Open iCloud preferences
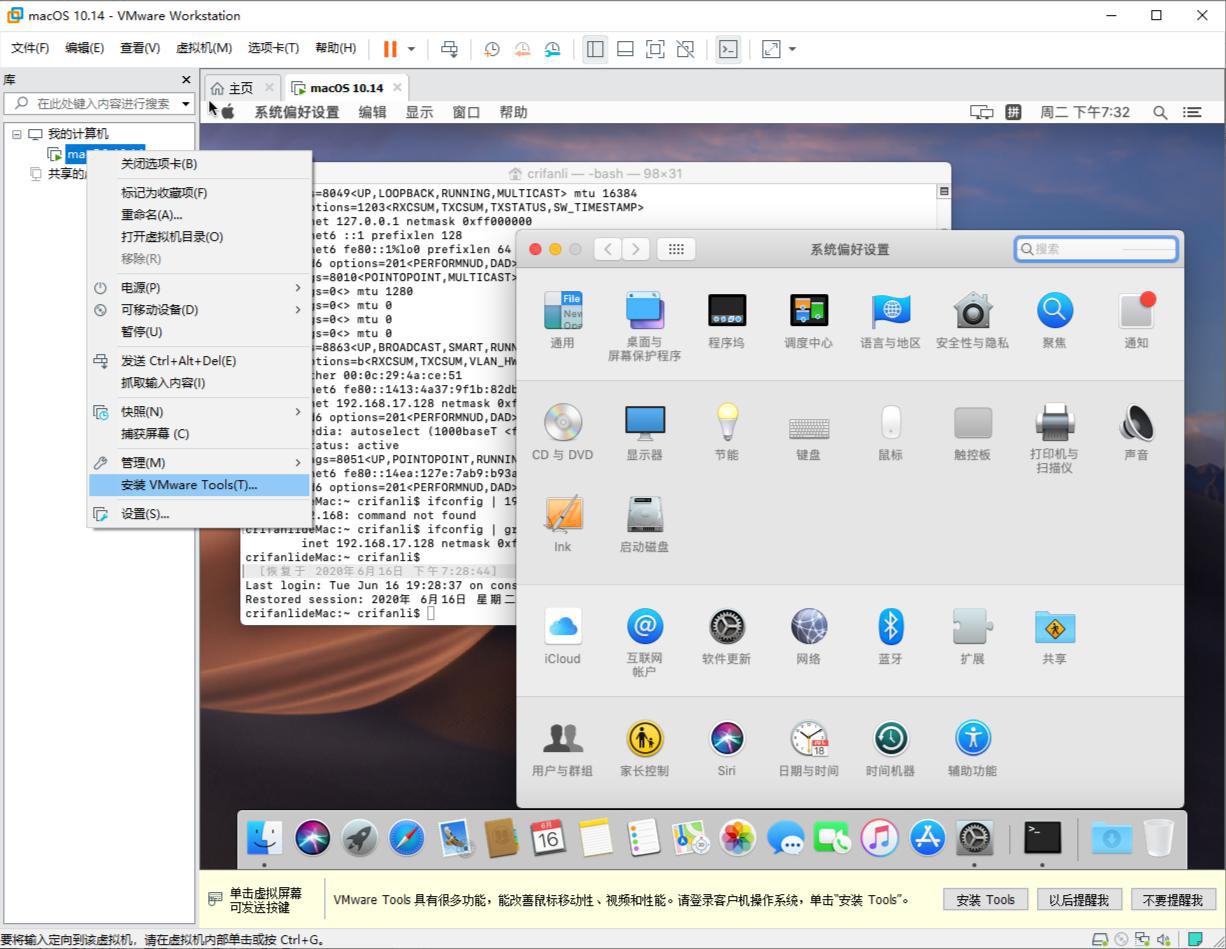The image size is (1226, 949). (x=562, y=627)
